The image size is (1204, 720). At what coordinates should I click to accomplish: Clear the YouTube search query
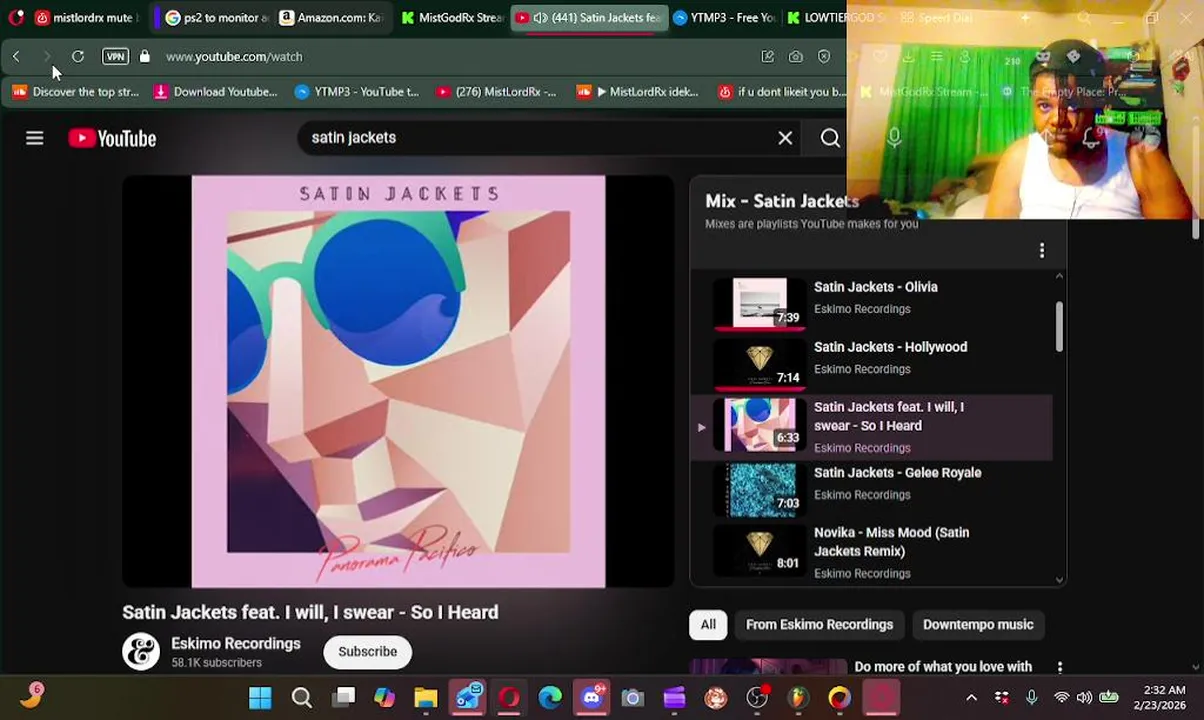point(785,138)
